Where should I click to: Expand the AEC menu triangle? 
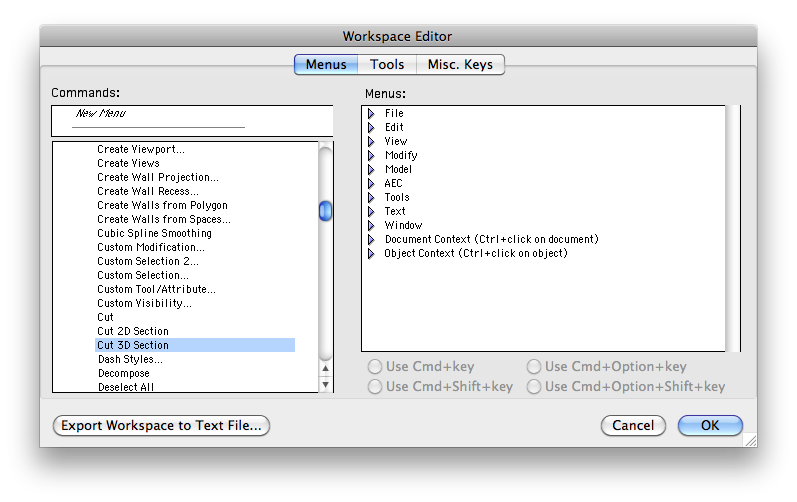(x=371, y=184)
